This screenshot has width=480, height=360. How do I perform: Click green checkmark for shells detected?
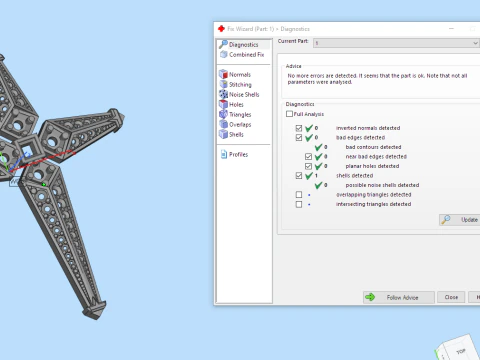[309, 175]
